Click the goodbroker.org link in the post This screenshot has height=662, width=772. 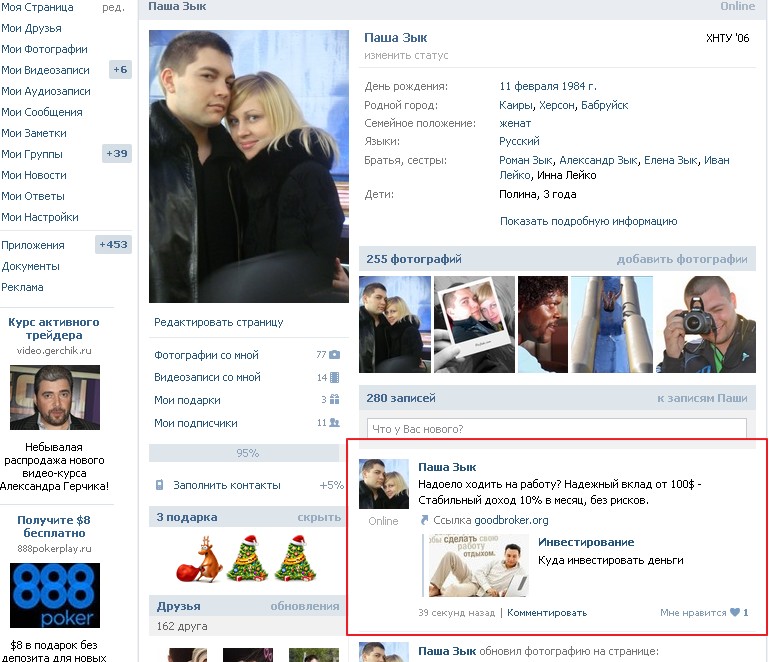tap(511, 520)
